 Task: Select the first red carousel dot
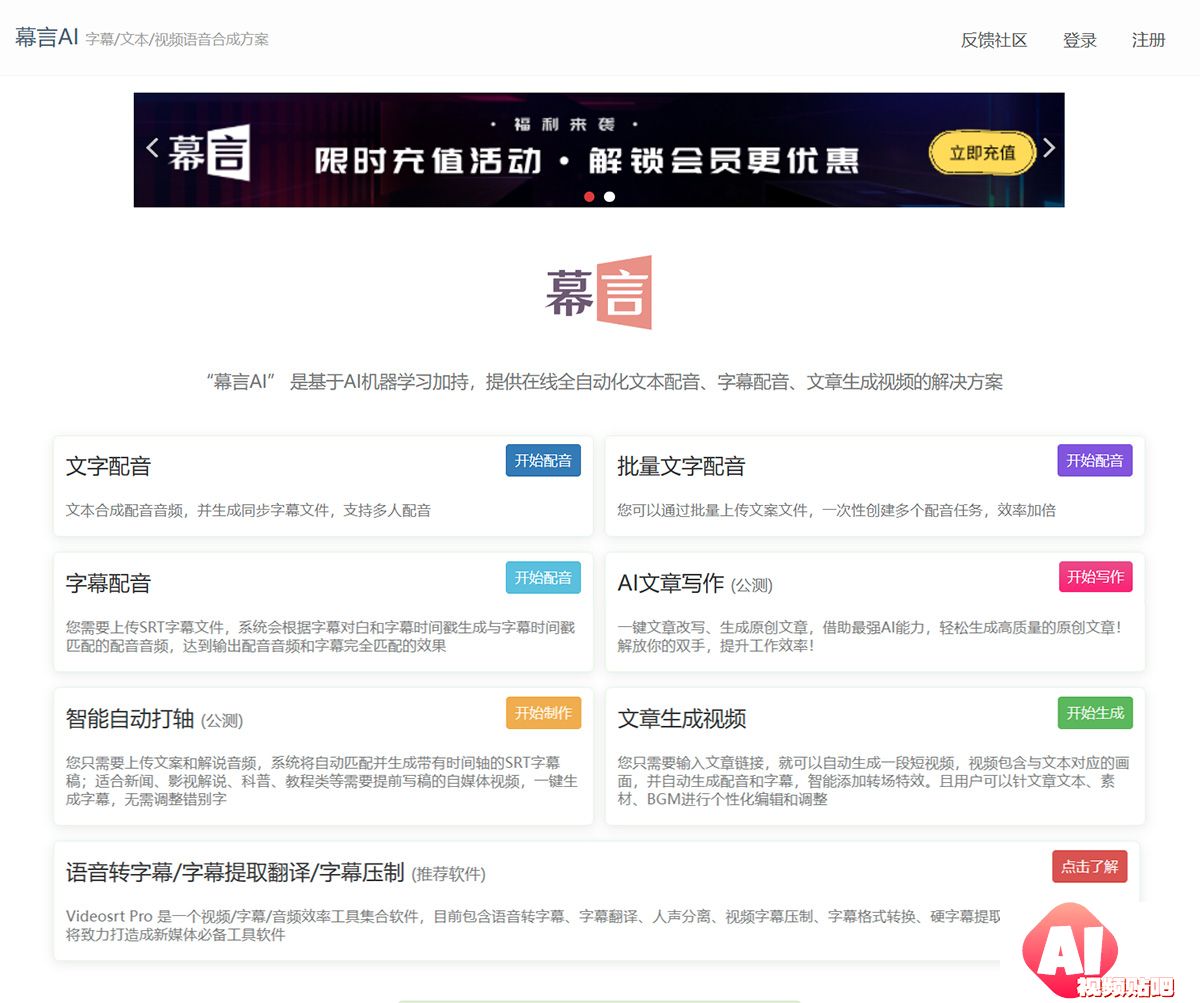(x=589, y=196)
